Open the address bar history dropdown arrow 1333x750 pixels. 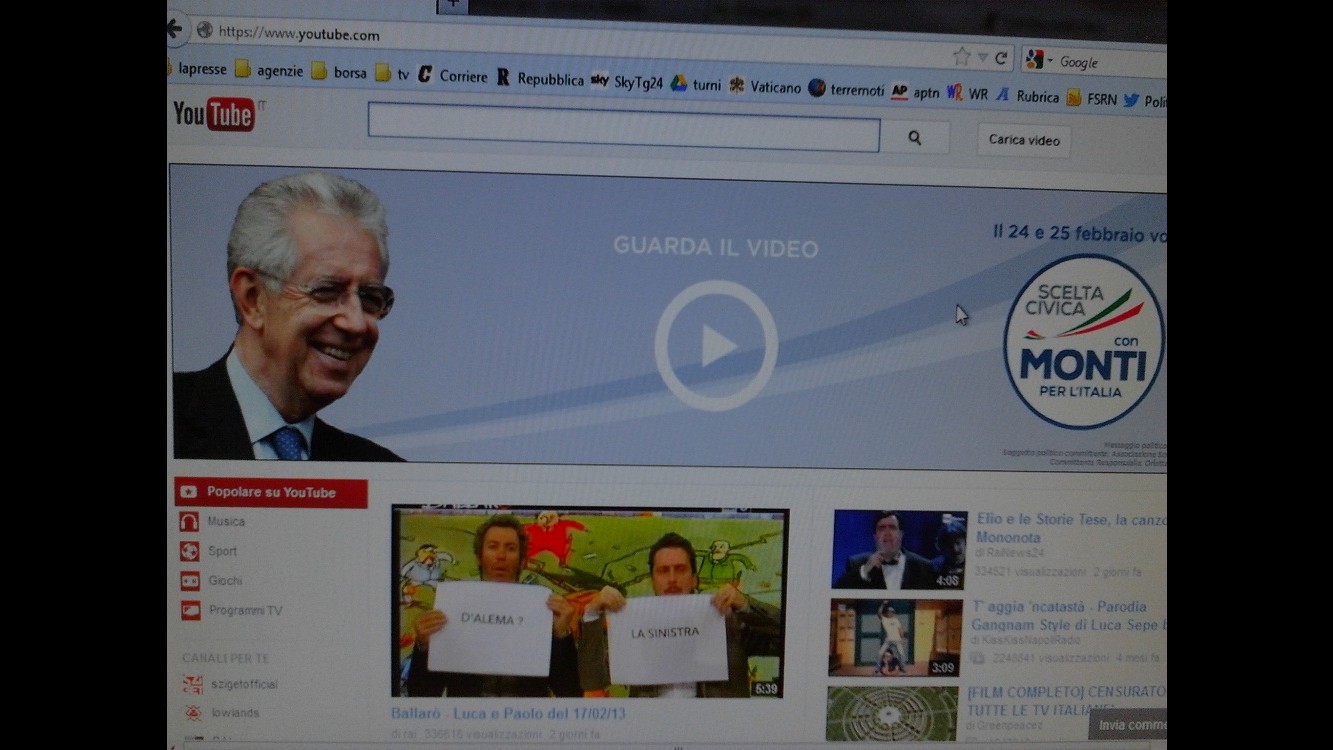(983, 58)
